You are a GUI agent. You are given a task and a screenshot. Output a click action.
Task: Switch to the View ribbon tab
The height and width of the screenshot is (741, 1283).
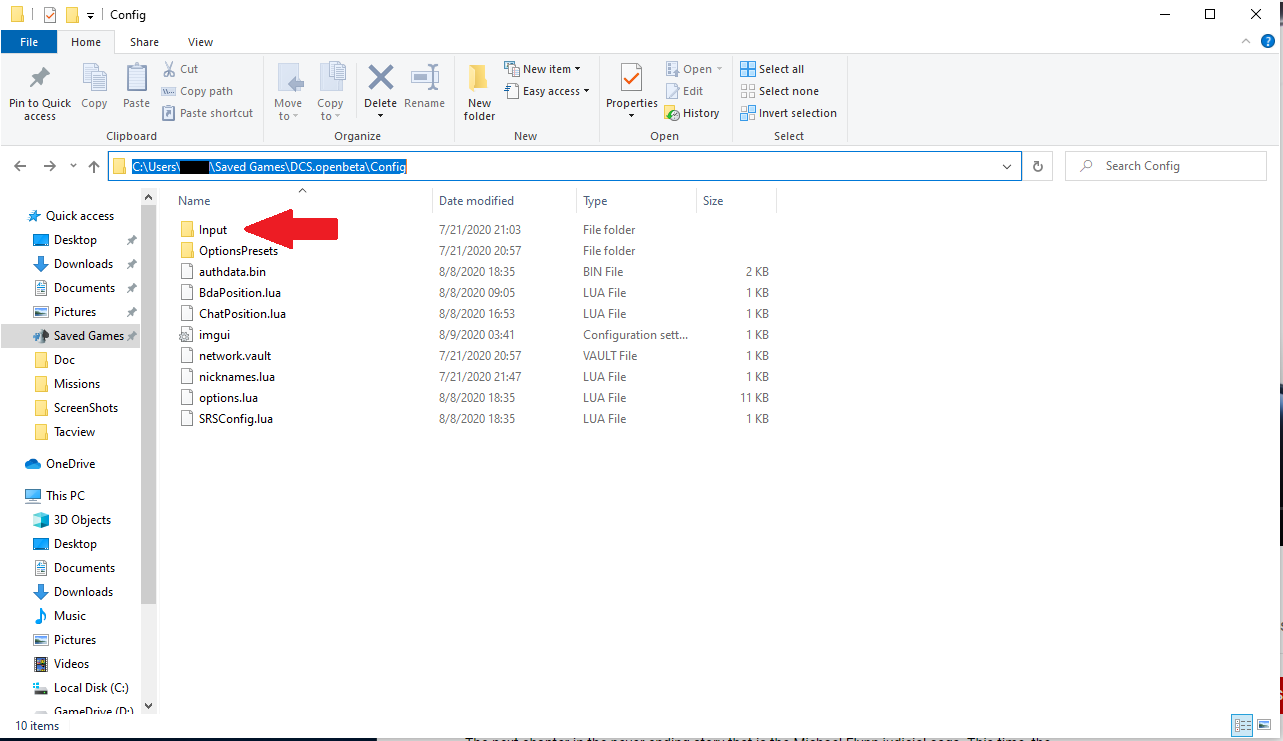tap(200, 42)
